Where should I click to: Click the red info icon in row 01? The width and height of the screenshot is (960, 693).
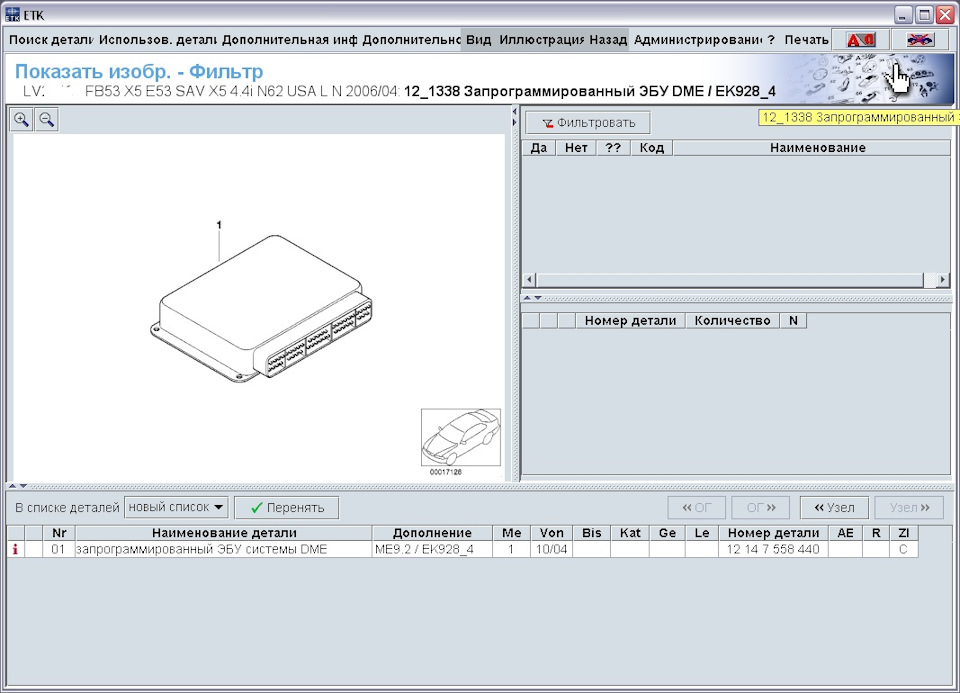[x=15, y=549]
